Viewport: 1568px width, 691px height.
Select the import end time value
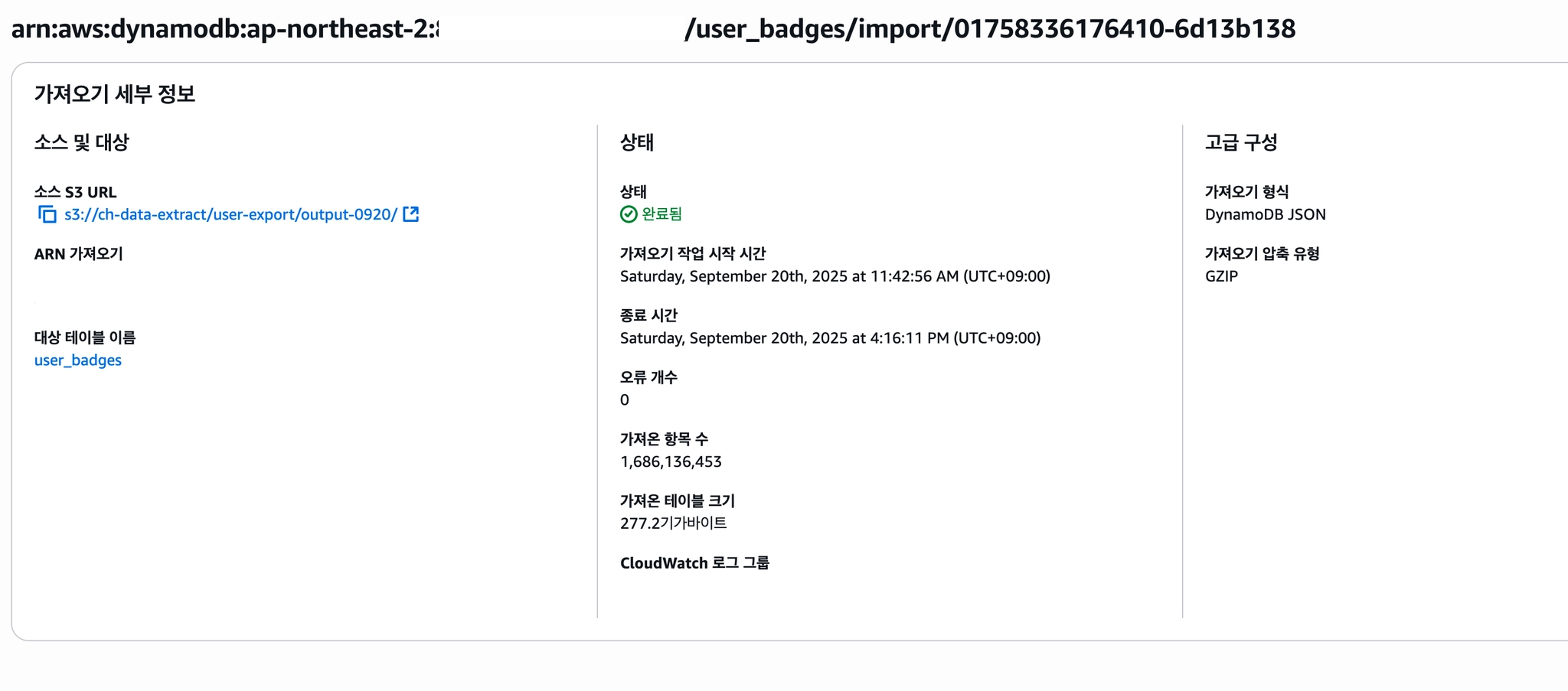tap(830, 338)
